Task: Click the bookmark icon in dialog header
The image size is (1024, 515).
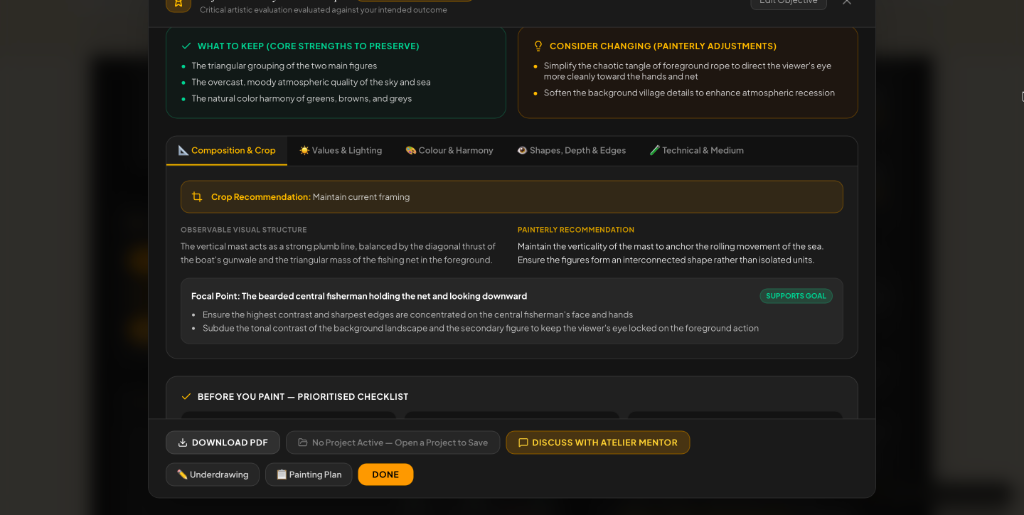Action: click(178, 3)
